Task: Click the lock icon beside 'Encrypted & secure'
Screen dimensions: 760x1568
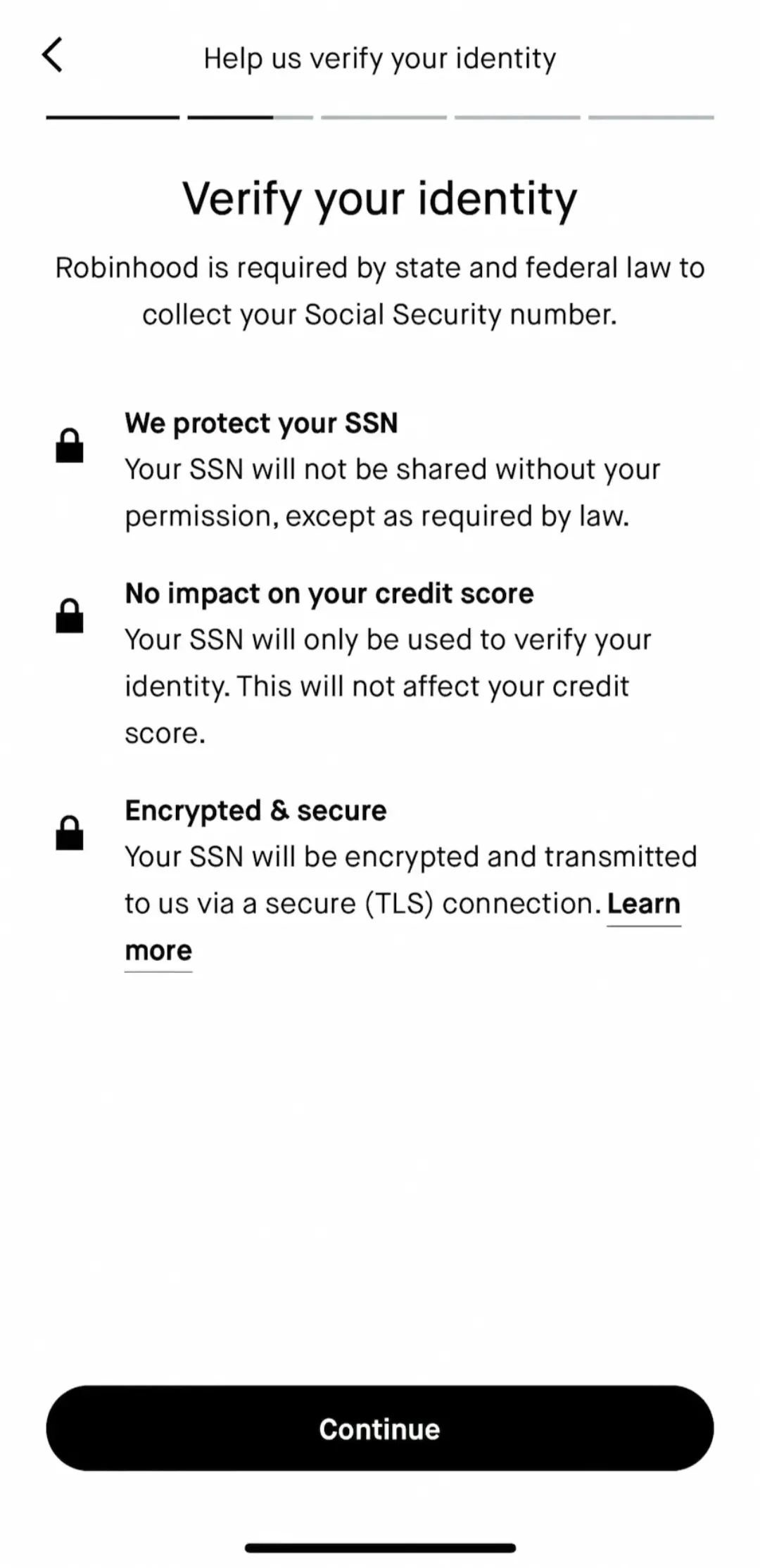Action: 70,833
